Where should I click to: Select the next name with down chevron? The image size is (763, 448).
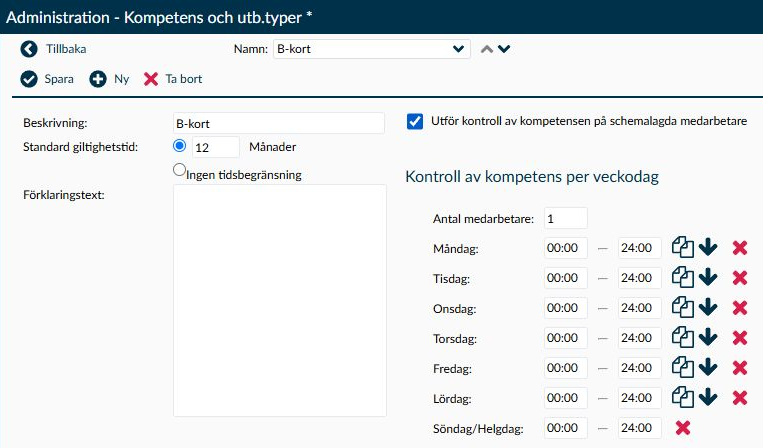click(504, 49)
